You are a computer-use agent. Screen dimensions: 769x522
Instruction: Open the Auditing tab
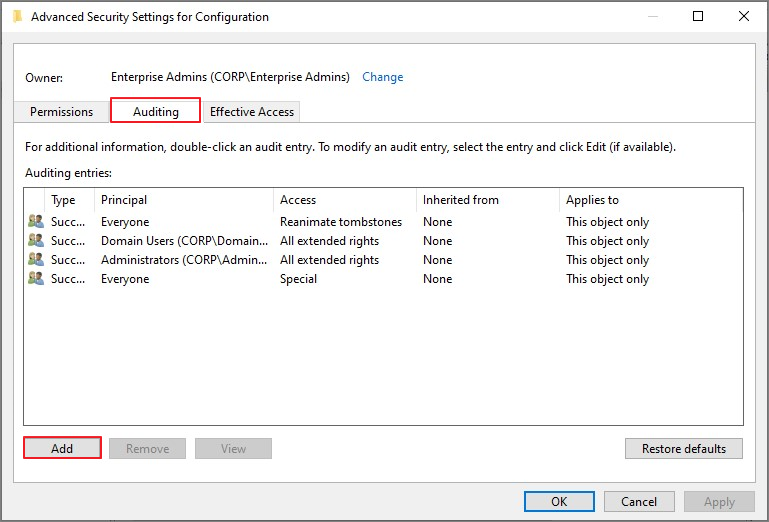tap(155, 111)
